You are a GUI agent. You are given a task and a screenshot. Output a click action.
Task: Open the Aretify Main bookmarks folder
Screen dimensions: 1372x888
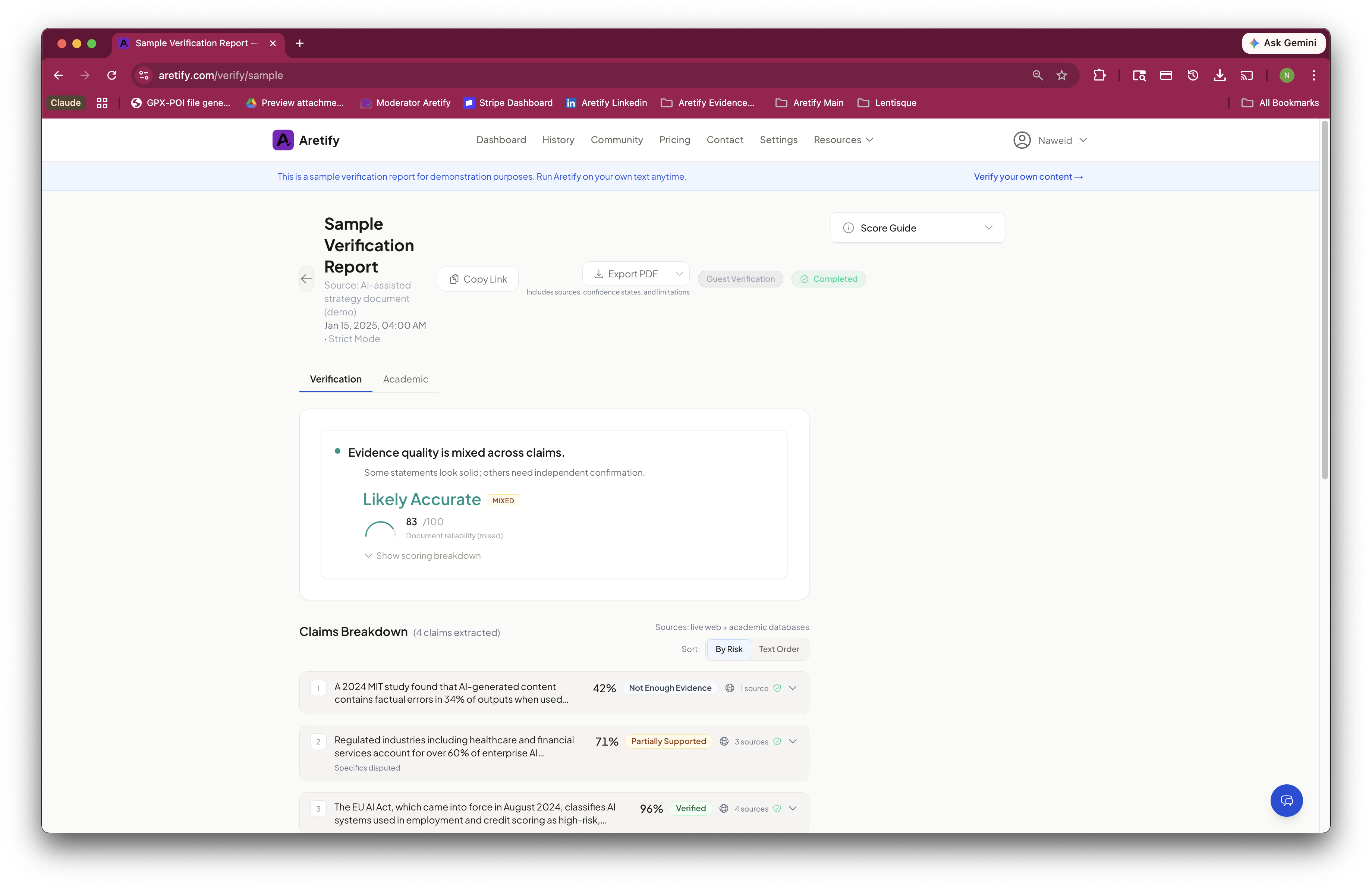click(x=809, y=103)
